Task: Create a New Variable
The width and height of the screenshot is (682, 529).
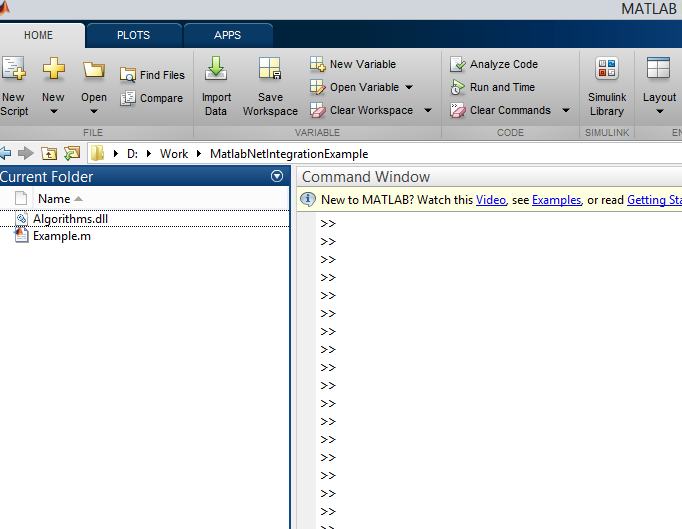Action: (x=353, y=64)
